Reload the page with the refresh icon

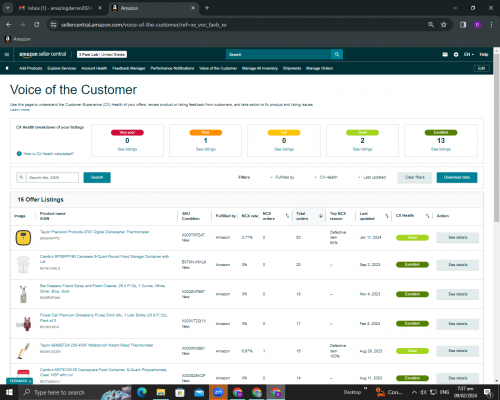(x=37, y=25)
